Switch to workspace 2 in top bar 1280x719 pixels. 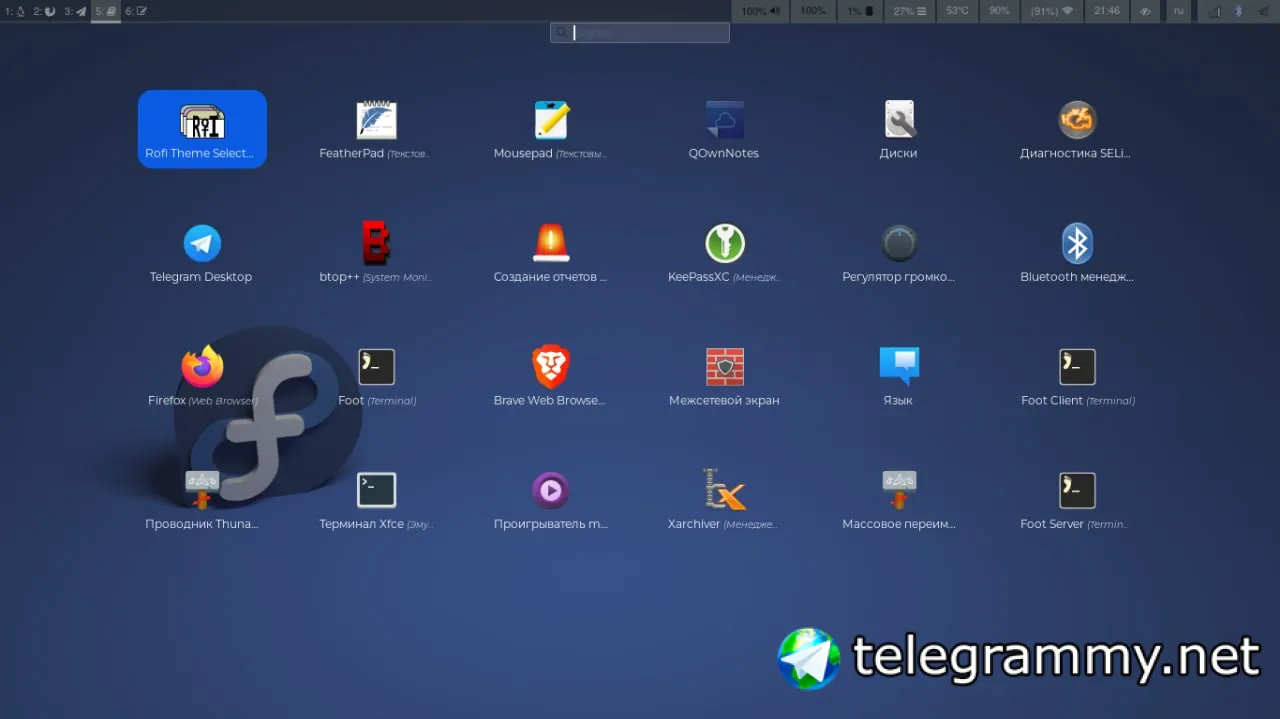click(44, 11)
